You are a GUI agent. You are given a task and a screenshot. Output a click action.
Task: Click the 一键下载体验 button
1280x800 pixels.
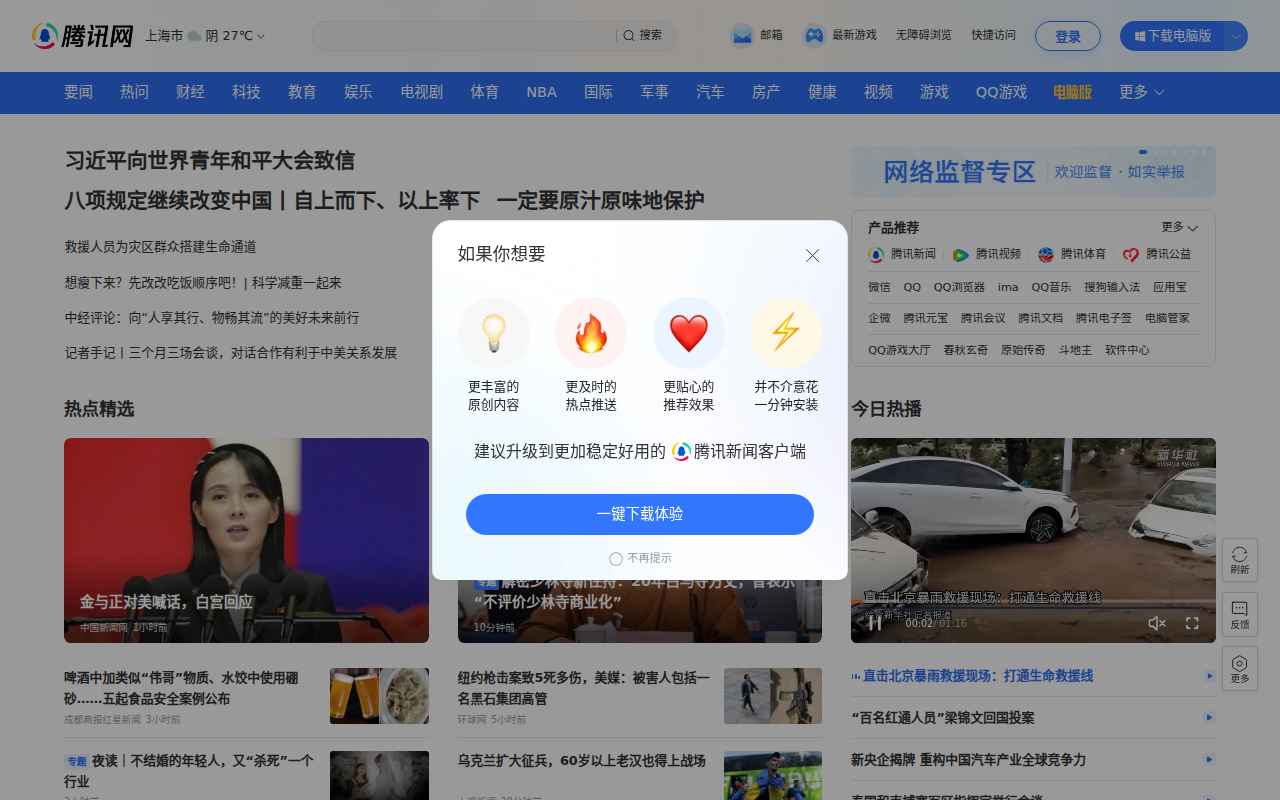(640, 514)
